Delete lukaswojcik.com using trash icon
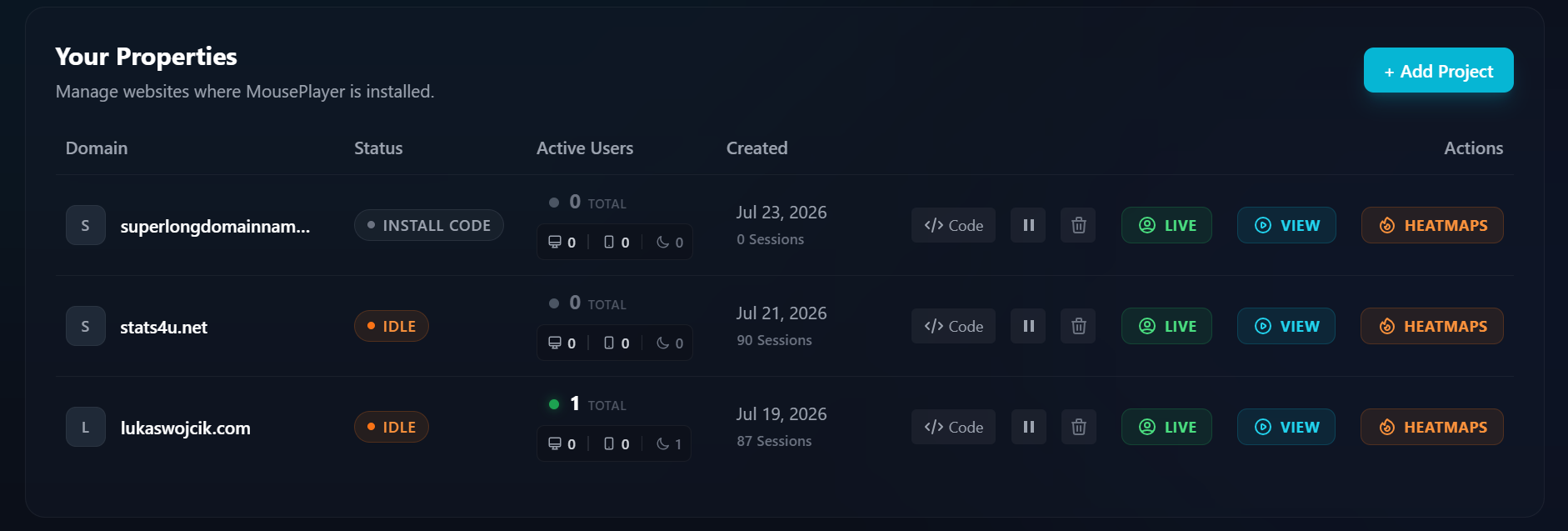 point(1078,427)
